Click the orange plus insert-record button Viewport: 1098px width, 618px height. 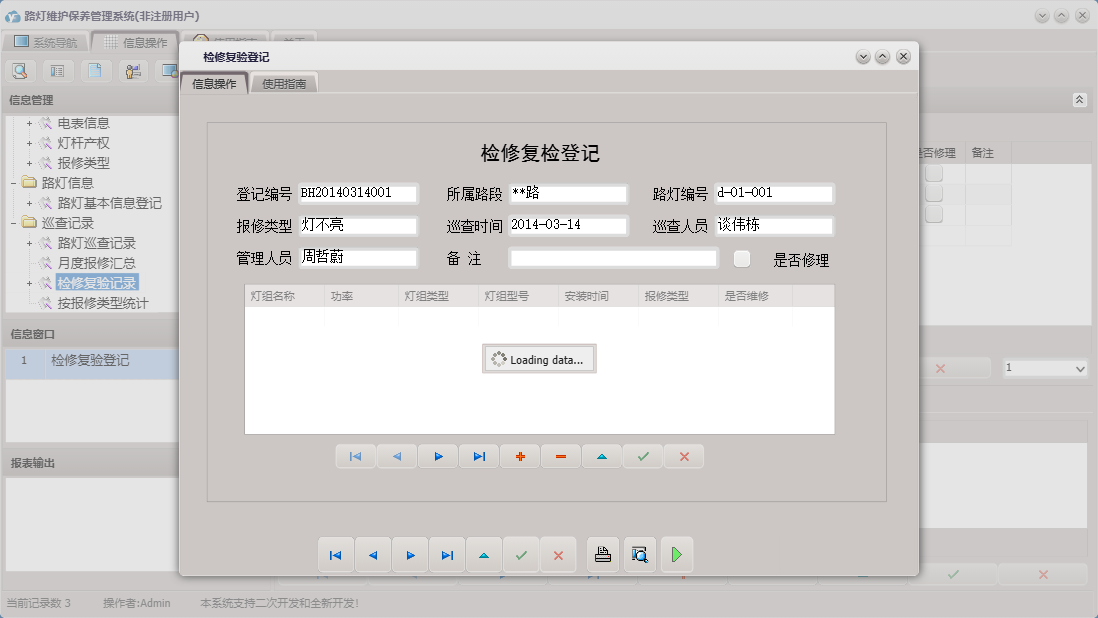tap(520, 456)
